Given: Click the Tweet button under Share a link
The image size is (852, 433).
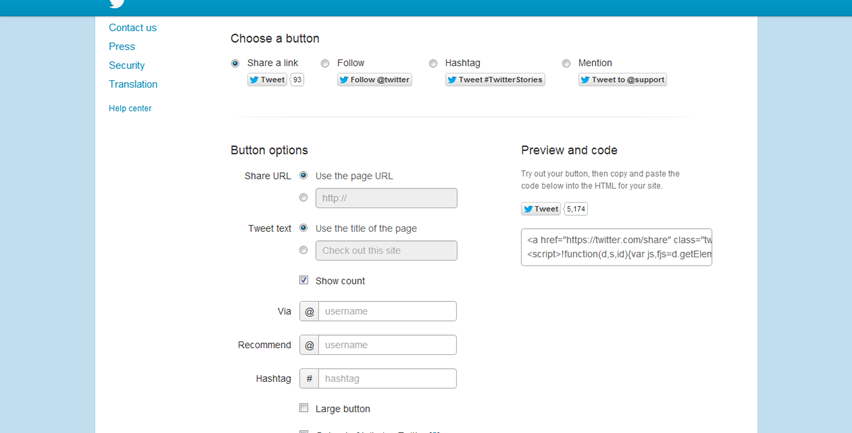Looking at the screenshot, I should [x=267, y=80].
